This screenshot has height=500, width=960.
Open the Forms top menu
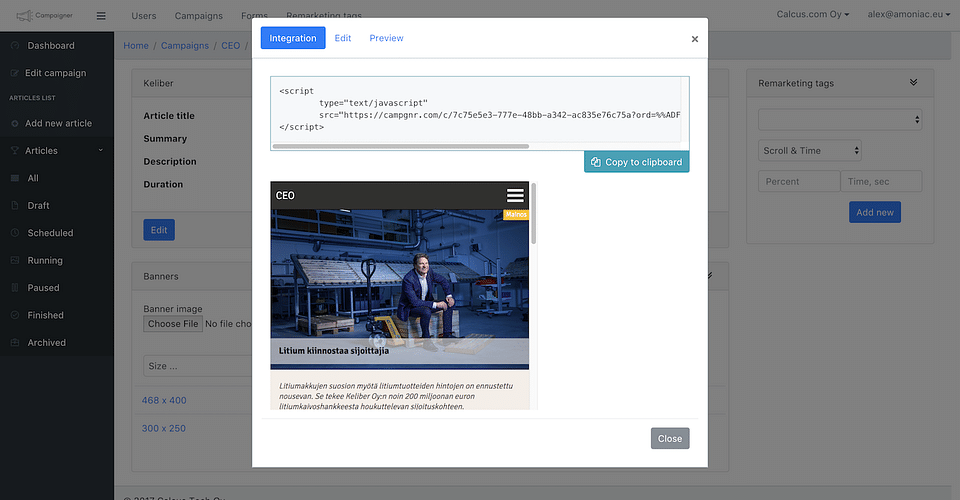[254, 16]
